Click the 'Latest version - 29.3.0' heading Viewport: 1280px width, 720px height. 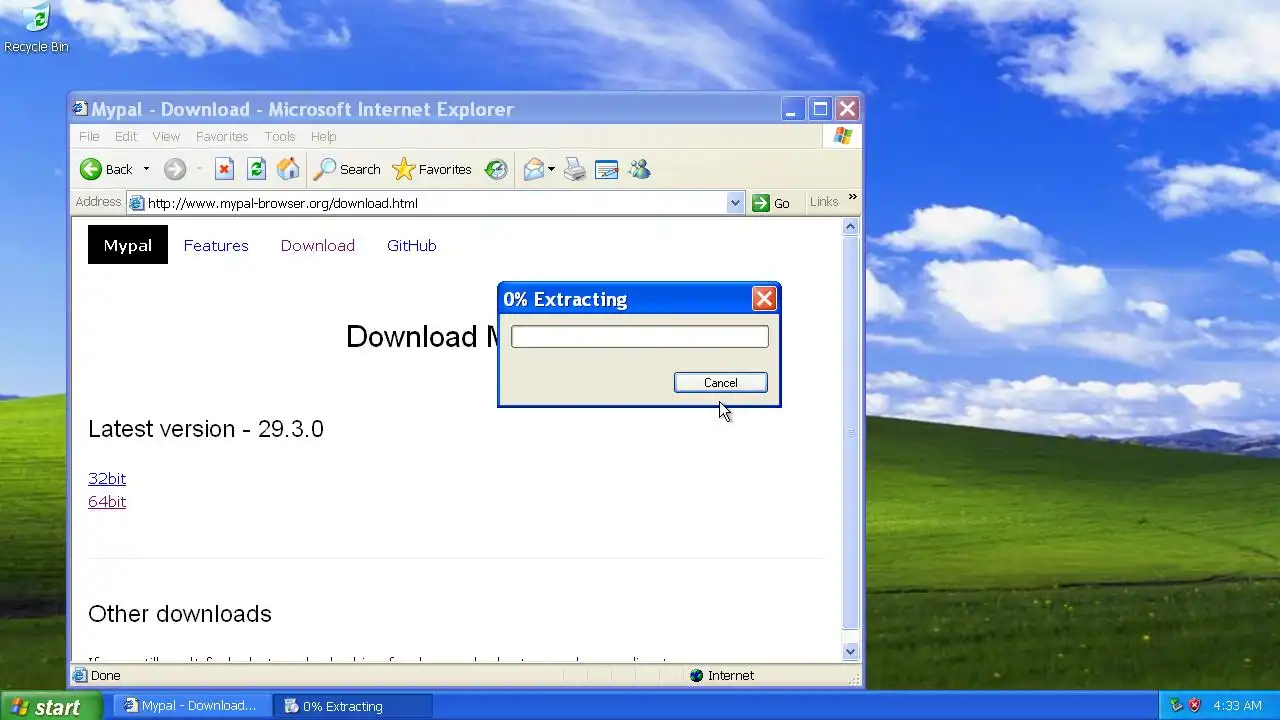point(206,429)
